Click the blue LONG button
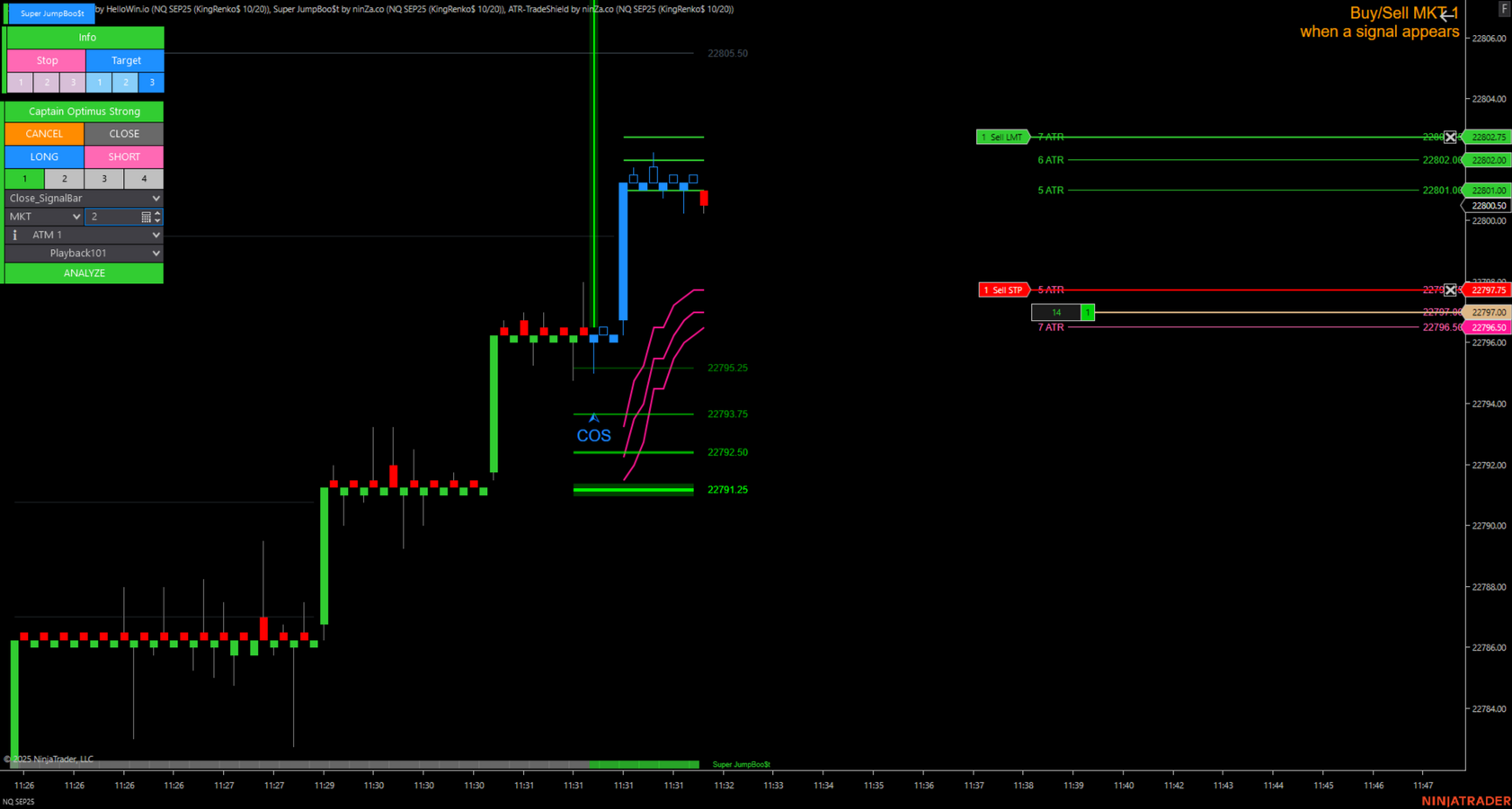 coord(44,156)
